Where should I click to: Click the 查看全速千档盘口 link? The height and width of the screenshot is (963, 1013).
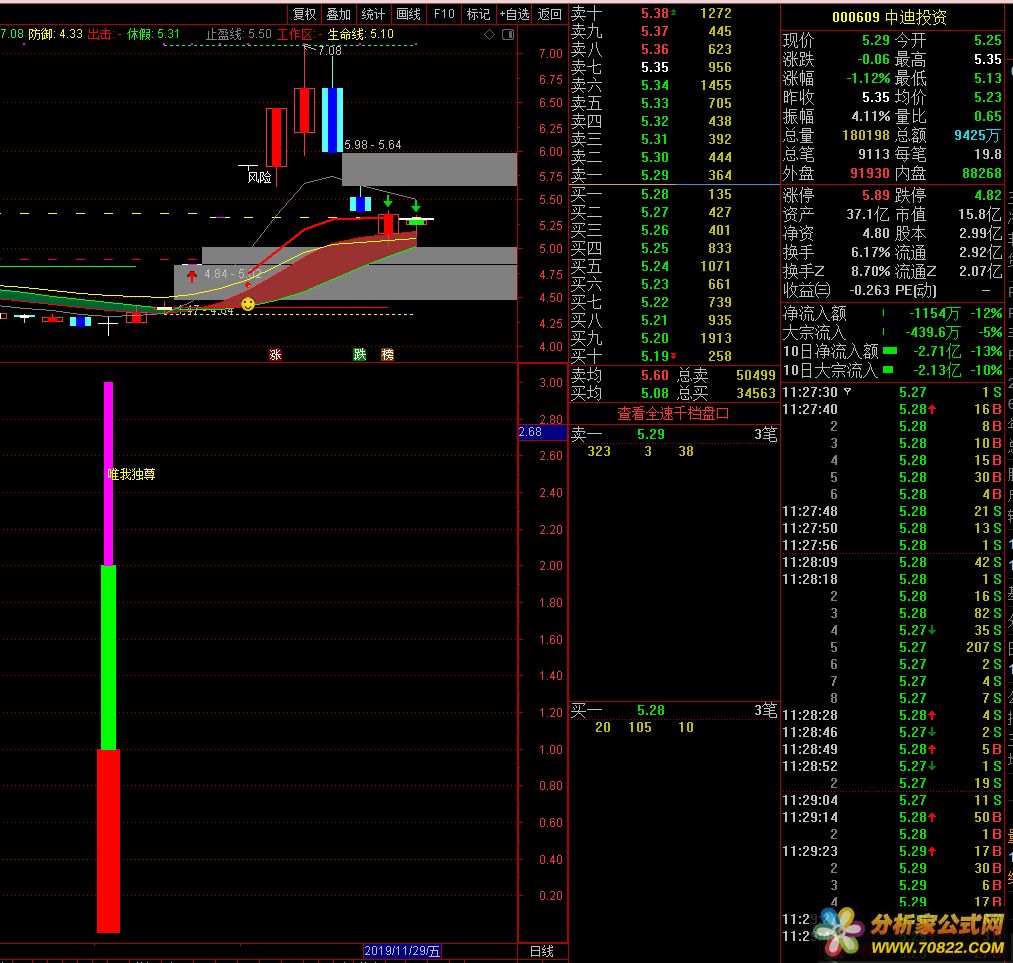click(x=673, y=413)
